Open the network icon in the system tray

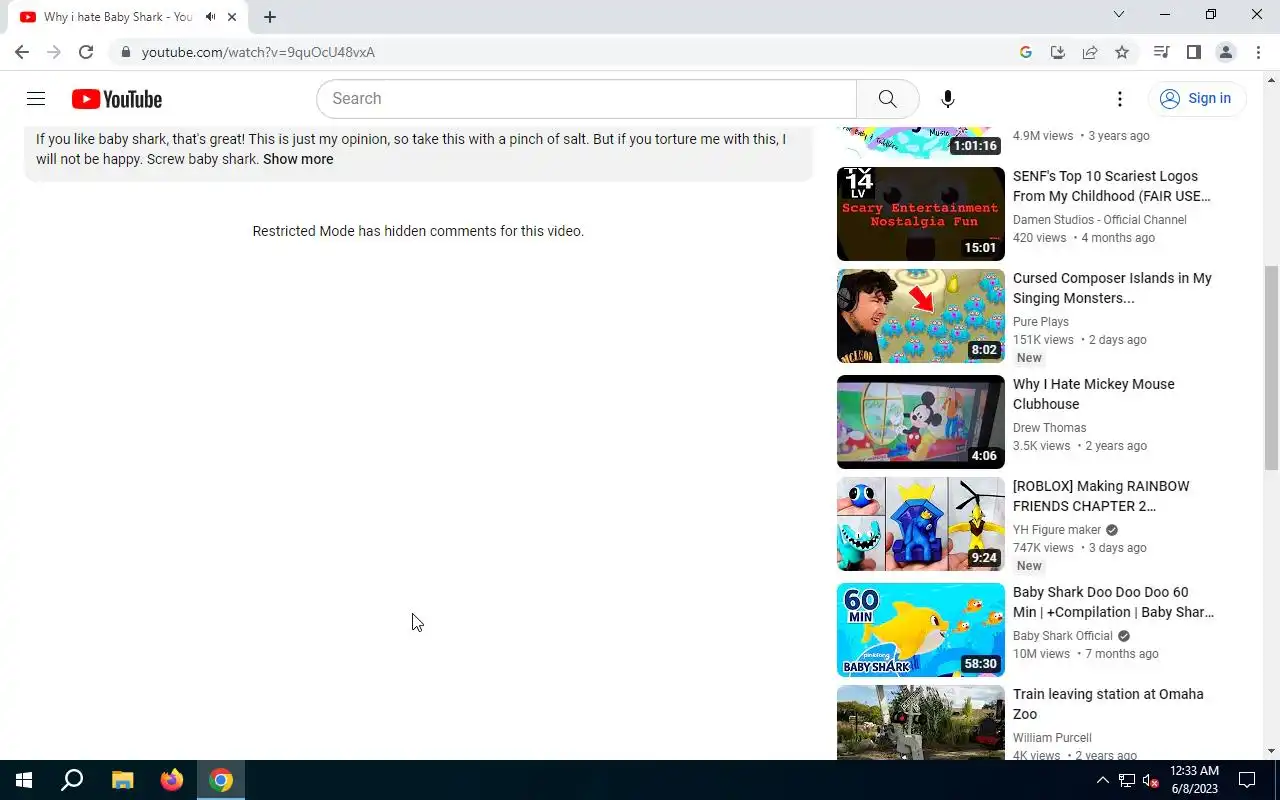point(1127,780)
